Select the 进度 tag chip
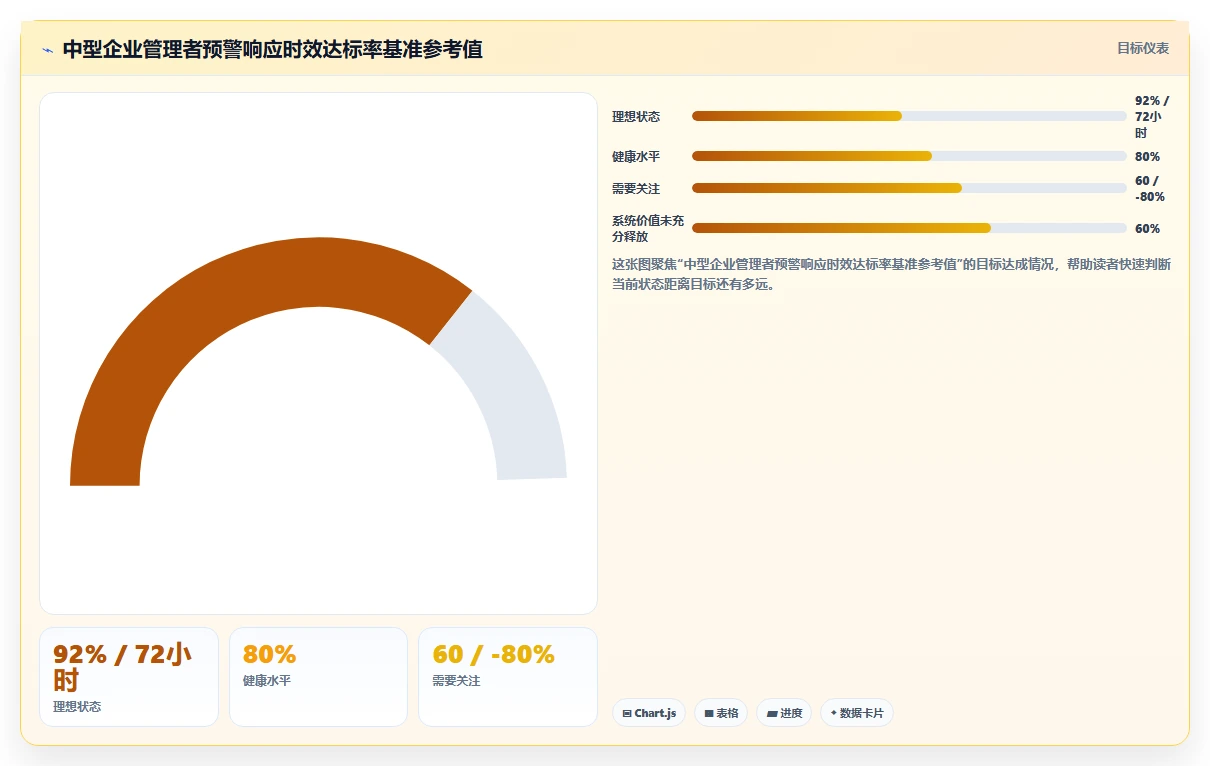The height and width of the screenshot is (766, 1210). click(784, 713)
